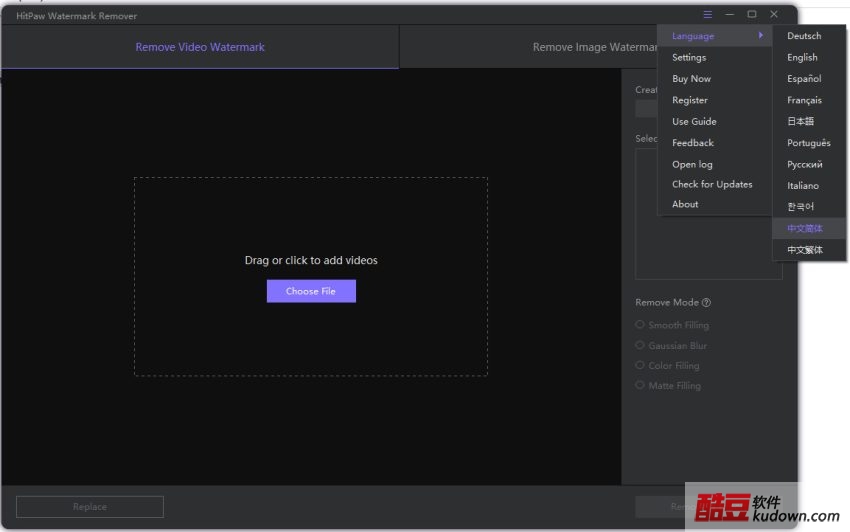Switch to Remove Image Watermark tab
Screen dimensions: 850x532
tap(595, 47)
